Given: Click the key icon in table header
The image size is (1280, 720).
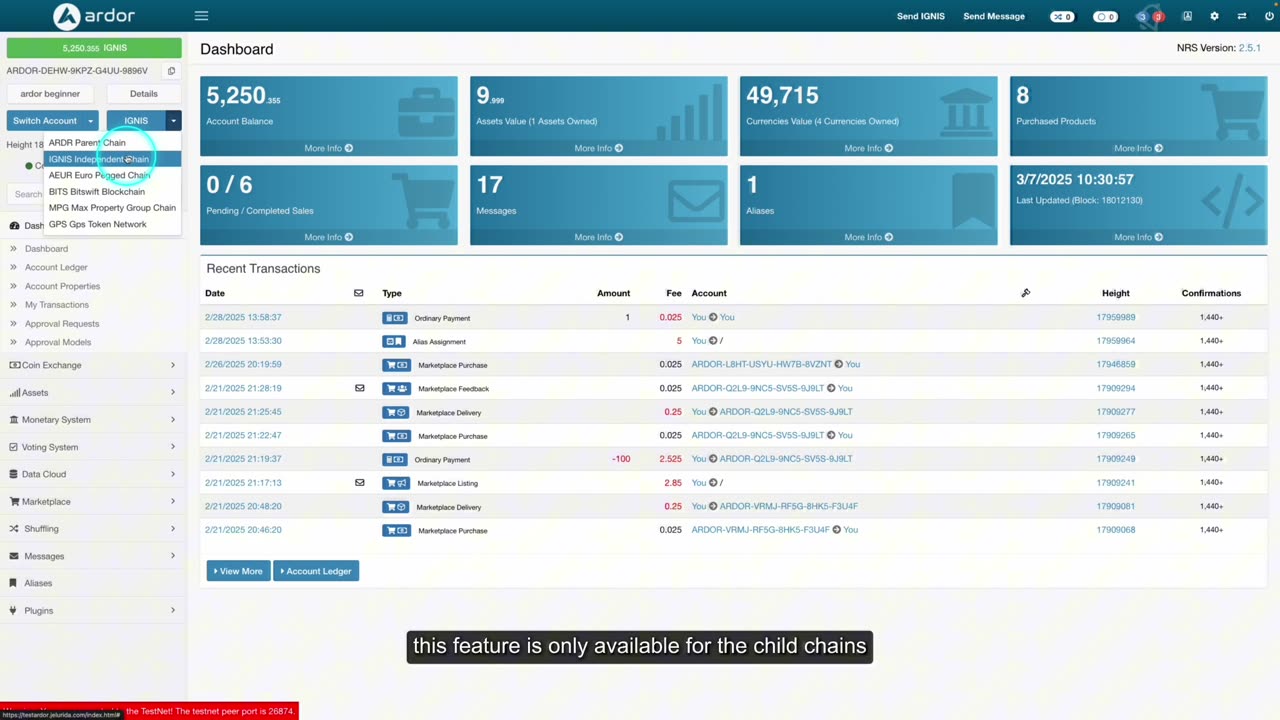Looking at the screenshot, I should 1025,293.
